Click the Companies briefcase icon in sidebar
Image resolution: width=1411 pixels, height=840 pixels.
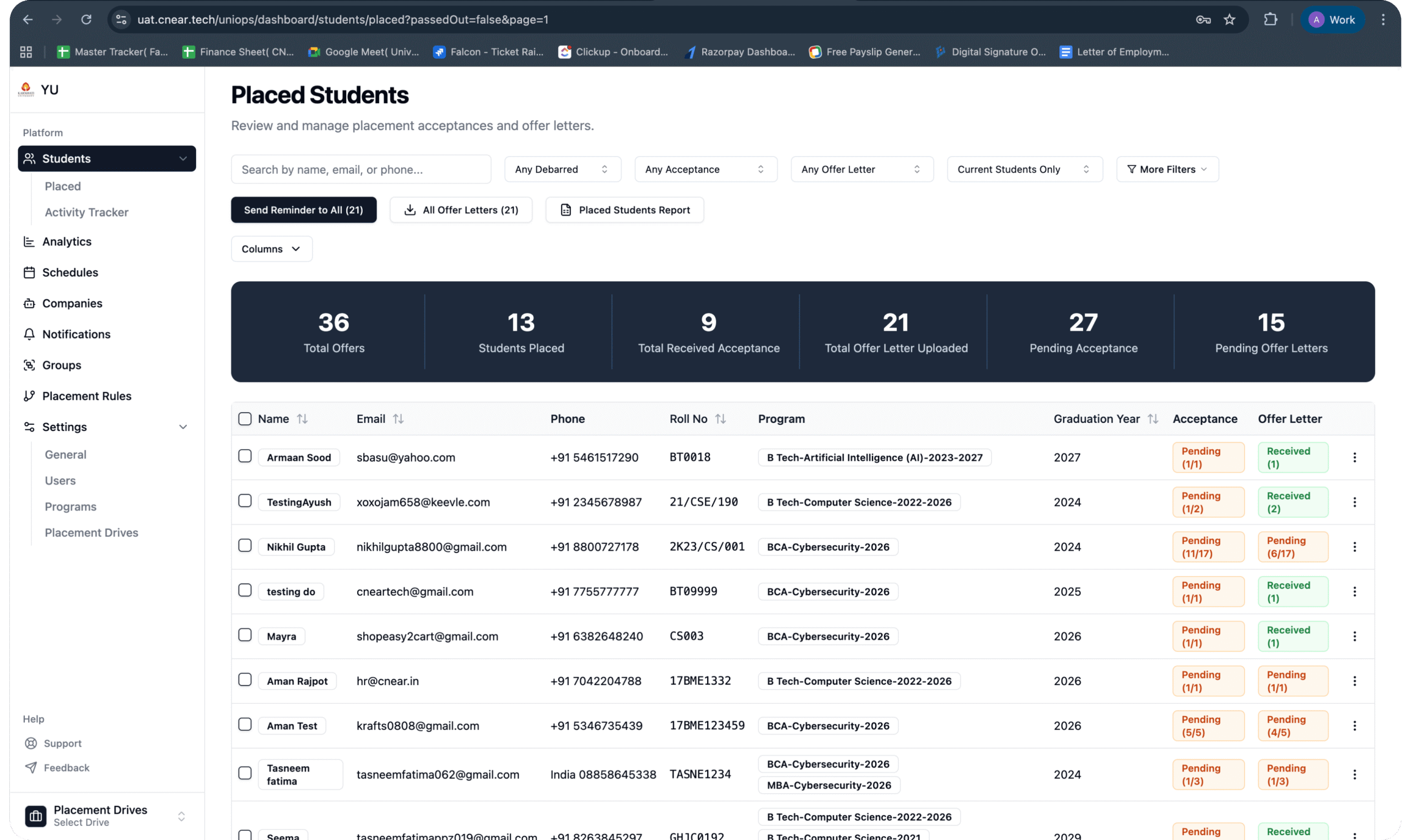[29, 303]
